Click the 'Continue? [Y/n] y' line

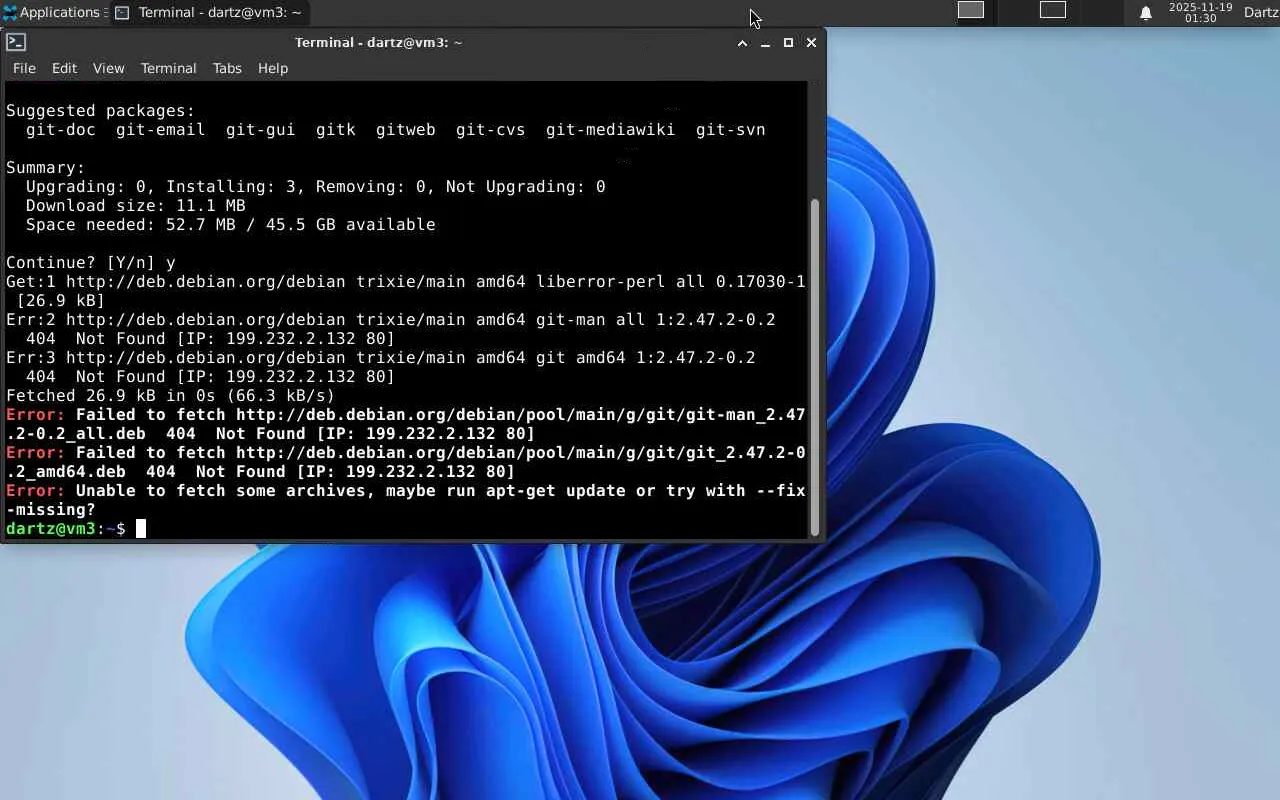(x=91, y=263)
